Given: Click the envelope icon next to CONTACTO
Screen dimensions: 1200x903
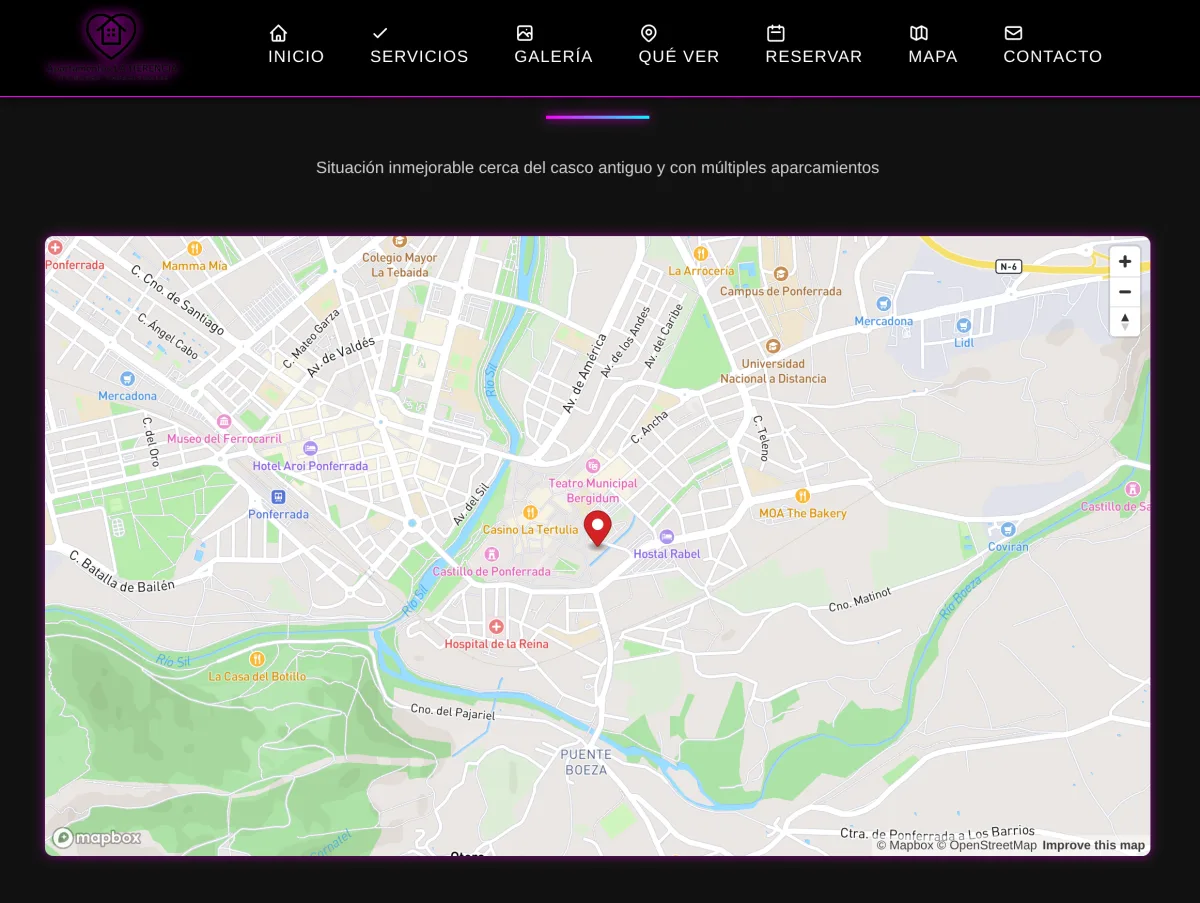Looking at the screenshot, I should point(1013,32).
